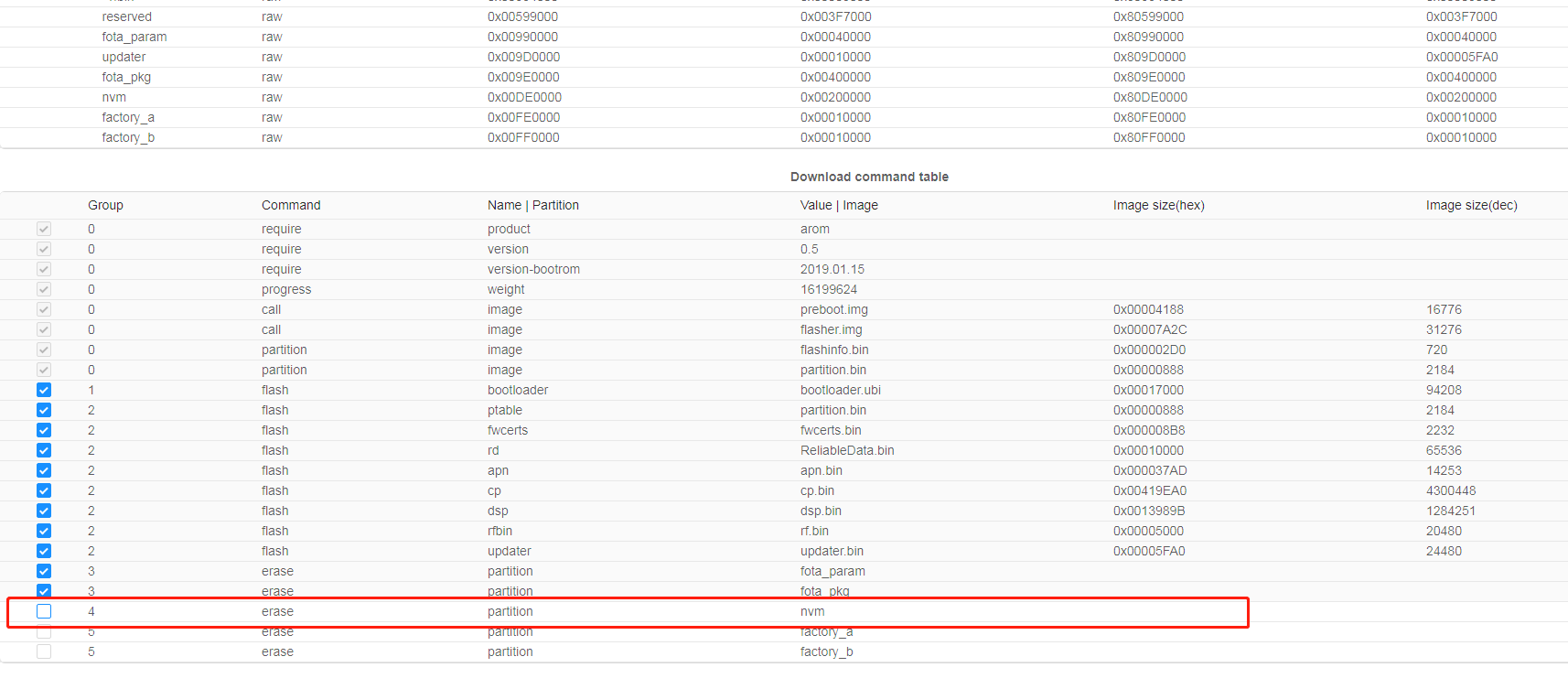Click the ReliableData.bin image value
1568x678 pixels.
click(x=847, y=450)
